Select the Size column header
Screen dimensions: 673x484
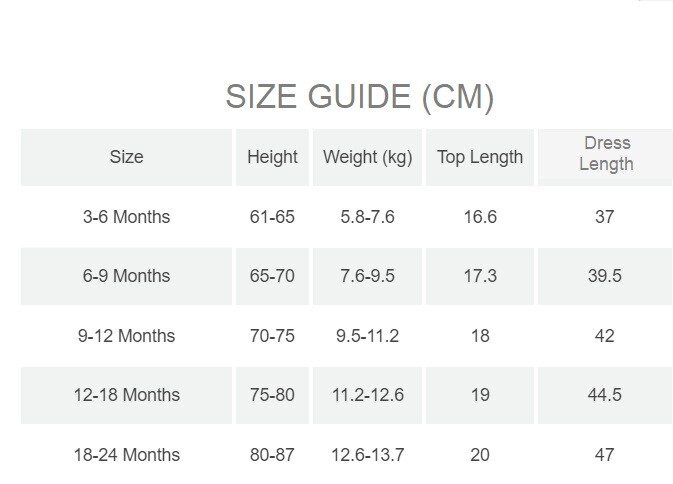click(126, 157)
